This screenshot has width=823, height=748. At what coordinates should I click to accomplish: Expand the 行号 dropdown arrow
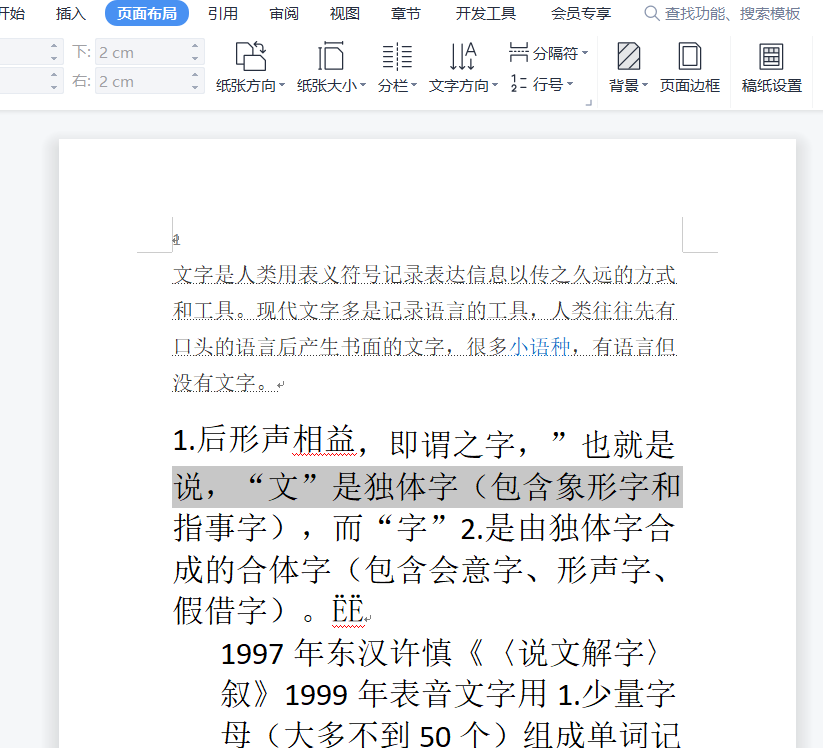[570, 84]
